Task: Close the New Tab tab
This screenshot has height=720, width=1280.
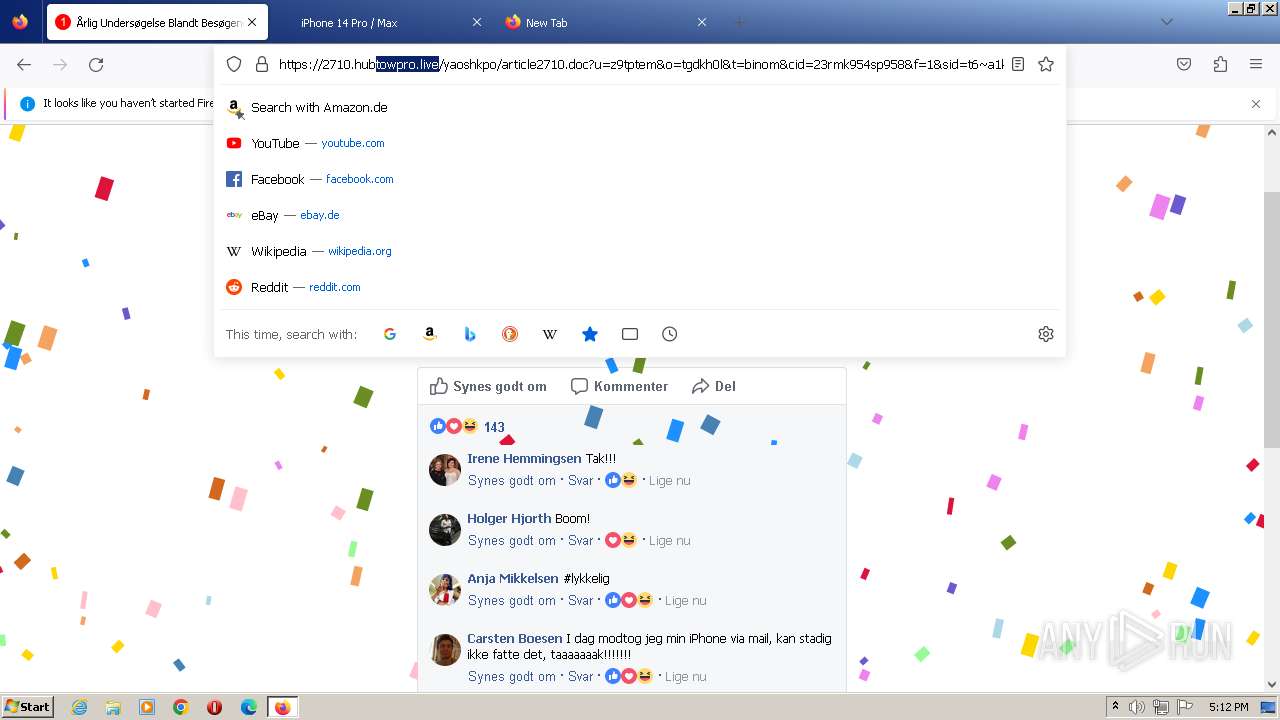Action: 702,22
